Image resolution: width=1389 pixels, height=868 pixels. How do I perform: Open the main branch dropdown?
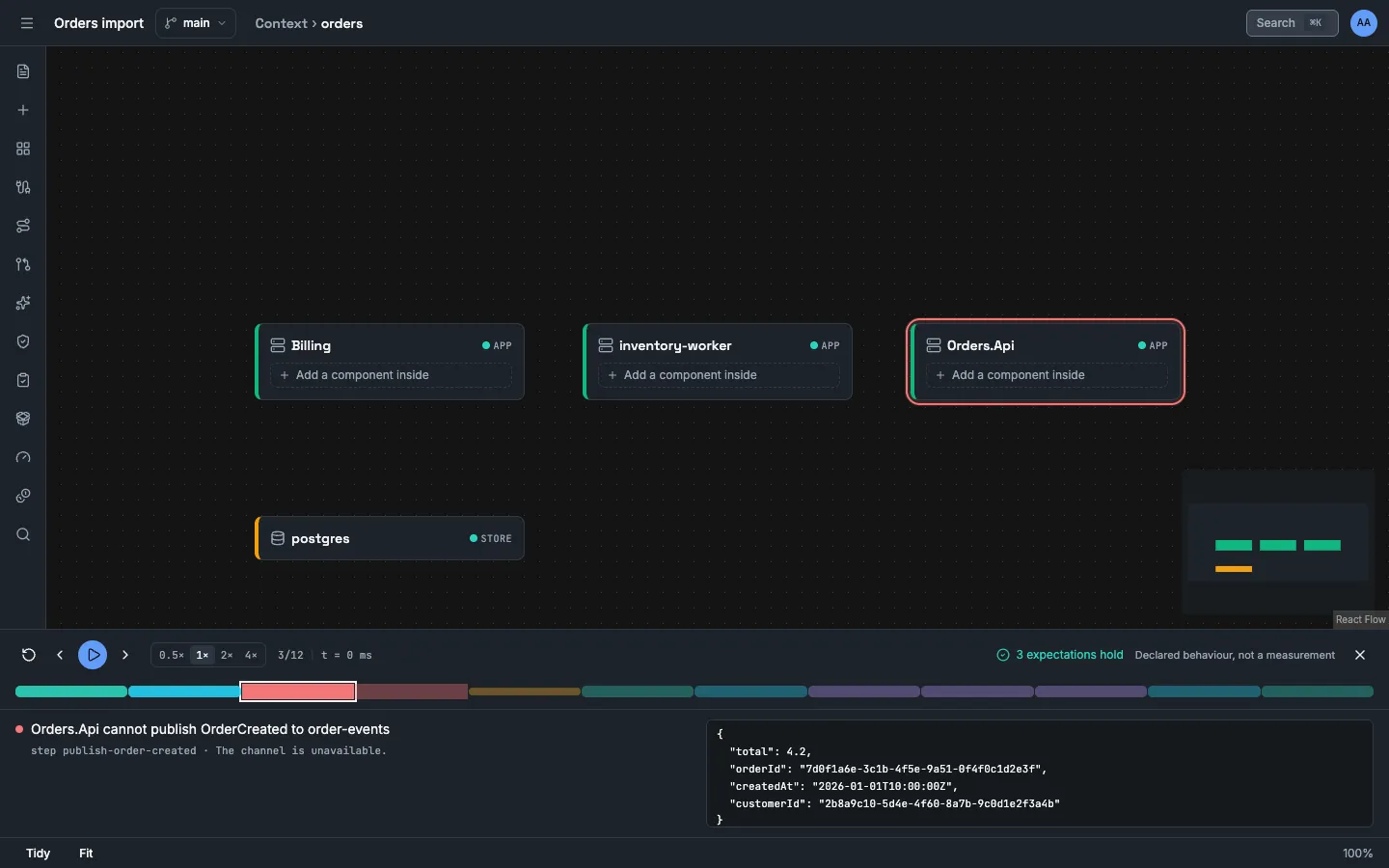tap(196, 23)
